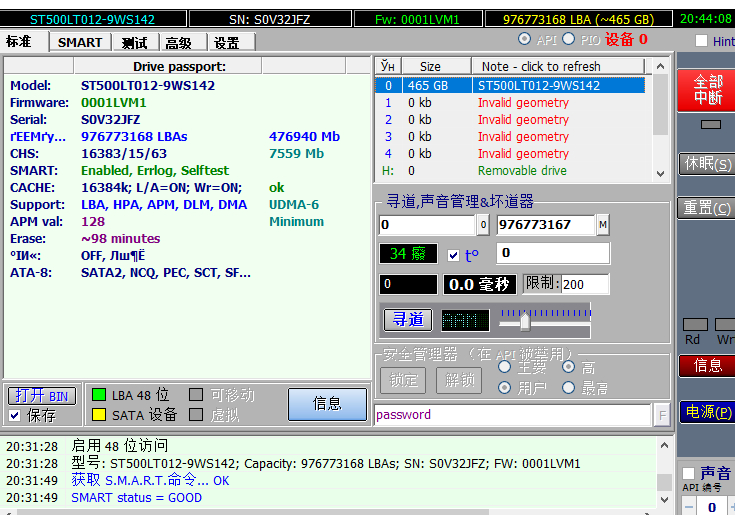Click the green temperature display
Image resolution: width=735 pixels, height=515 pixels.
408,254
